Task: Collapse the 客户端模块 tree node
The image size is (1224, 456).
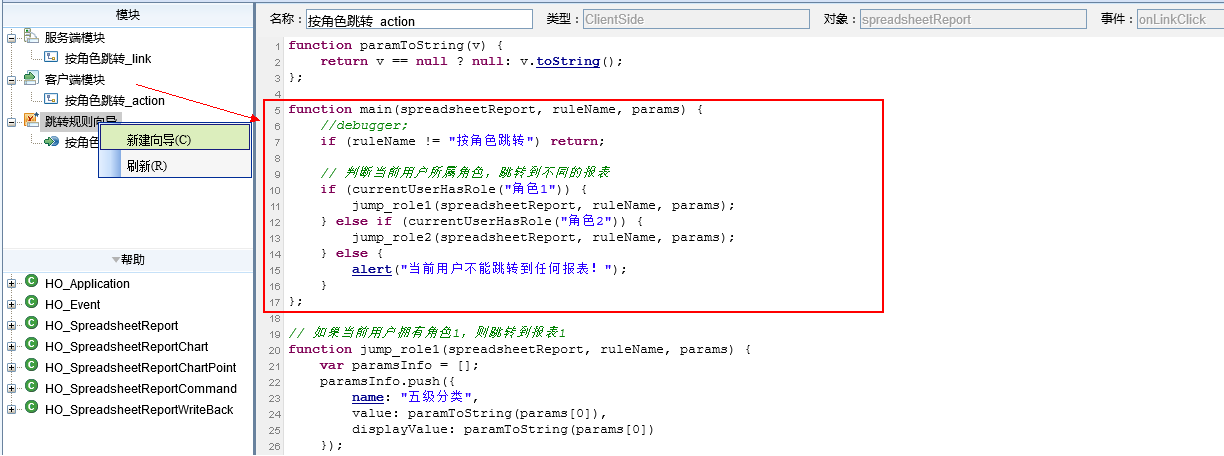Action: (12, 79)
